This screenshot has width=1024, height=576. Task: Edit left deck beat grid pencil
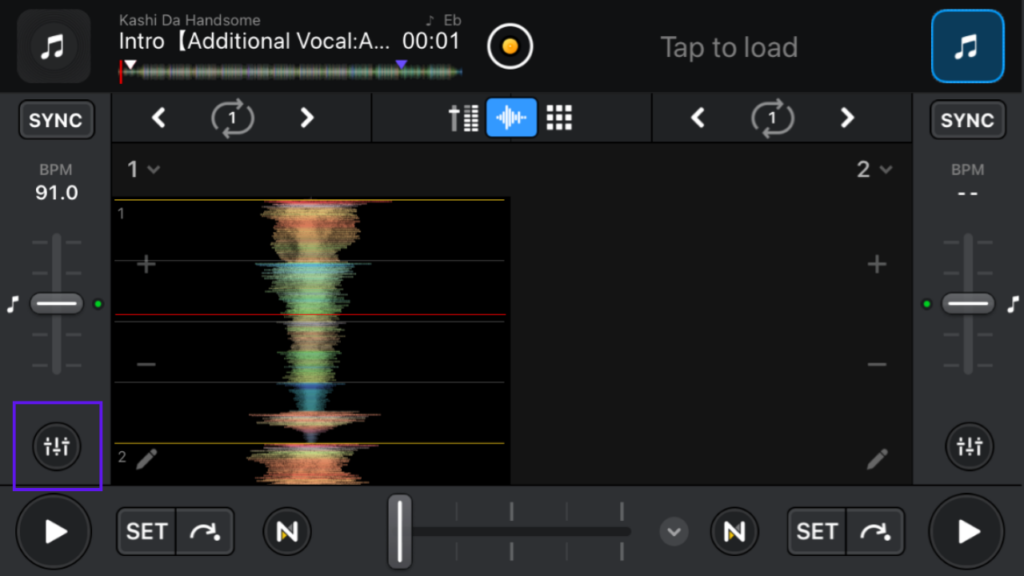(x=147, y=459)
